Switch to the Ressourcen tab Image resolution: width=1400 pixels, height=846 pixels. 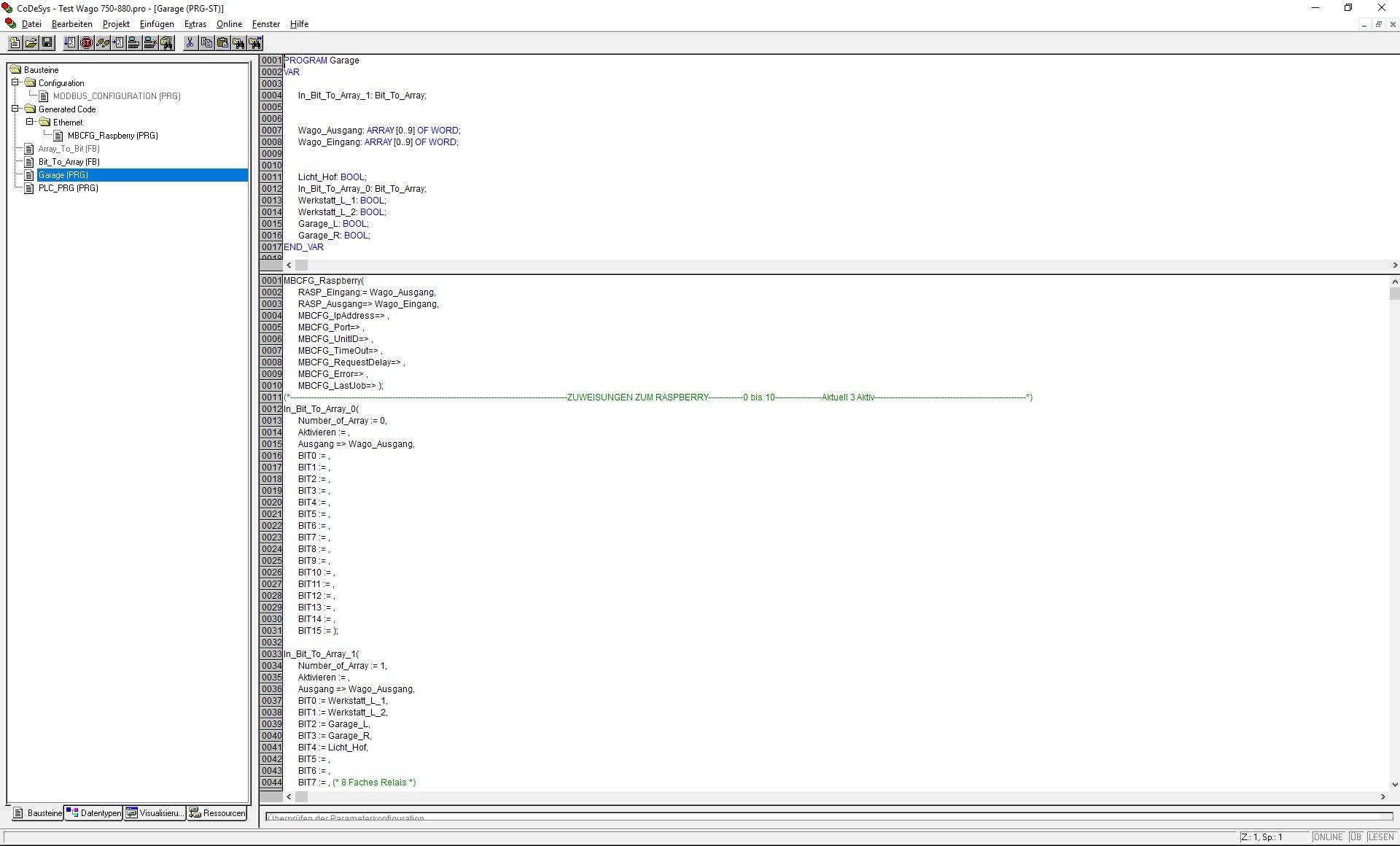[217, 813]
